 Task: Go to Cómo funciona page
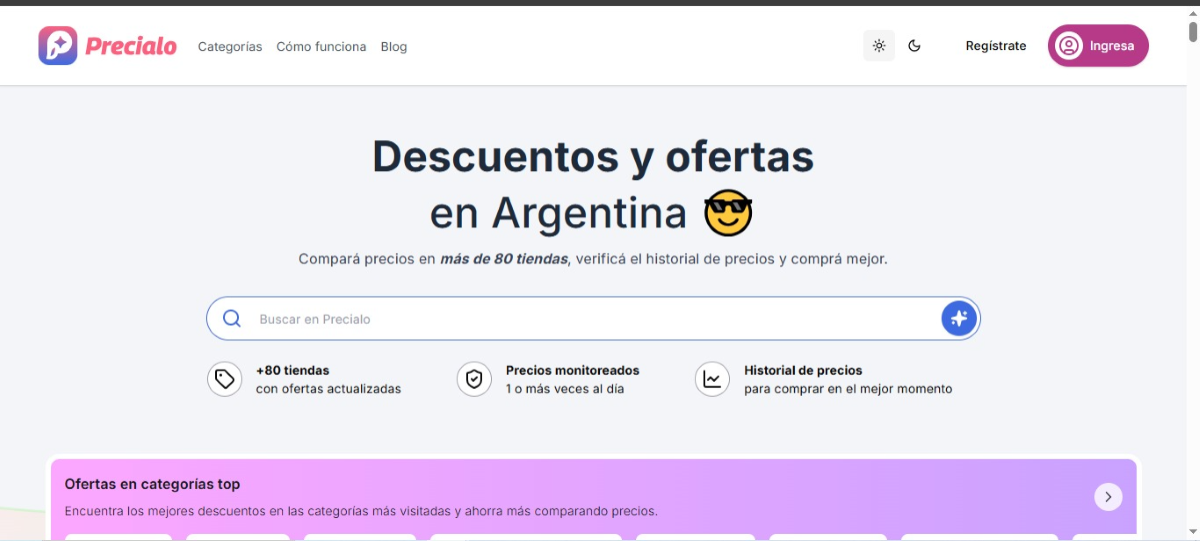click(321, 47)
